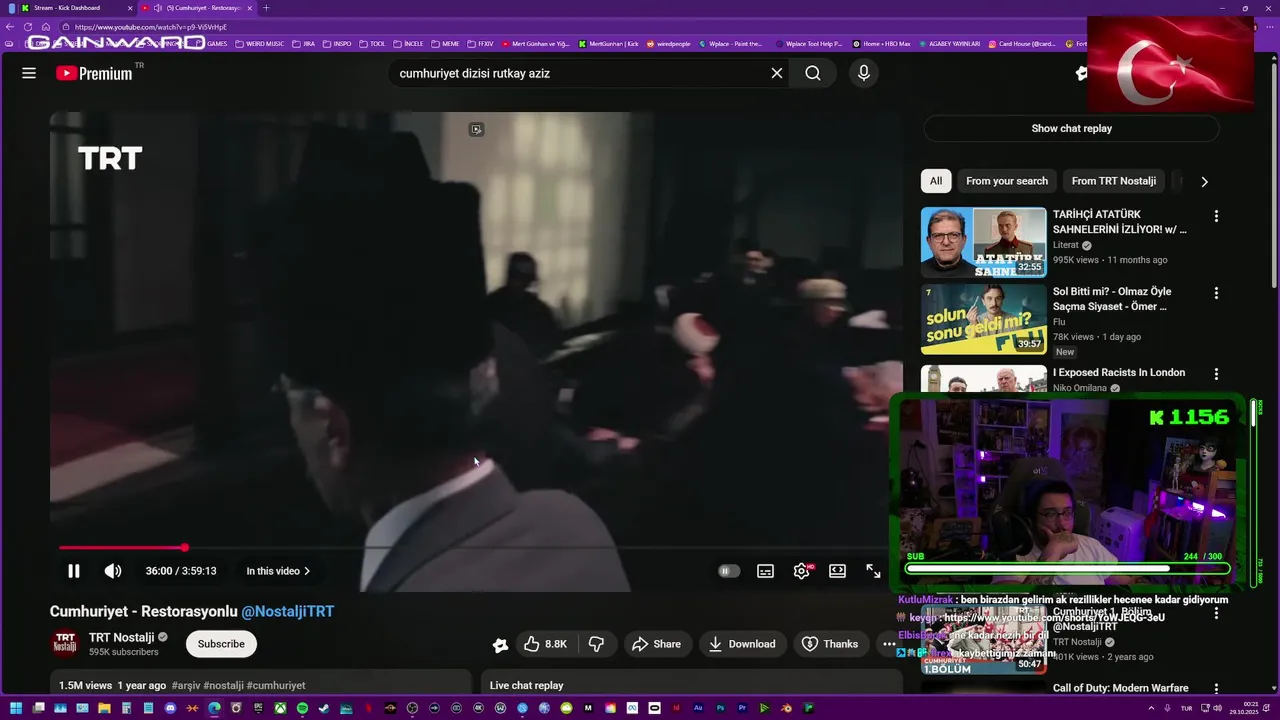The height and width of the screenshot is (720, 1280).
Task: Expand the In this video chapters
Action: 278,571
